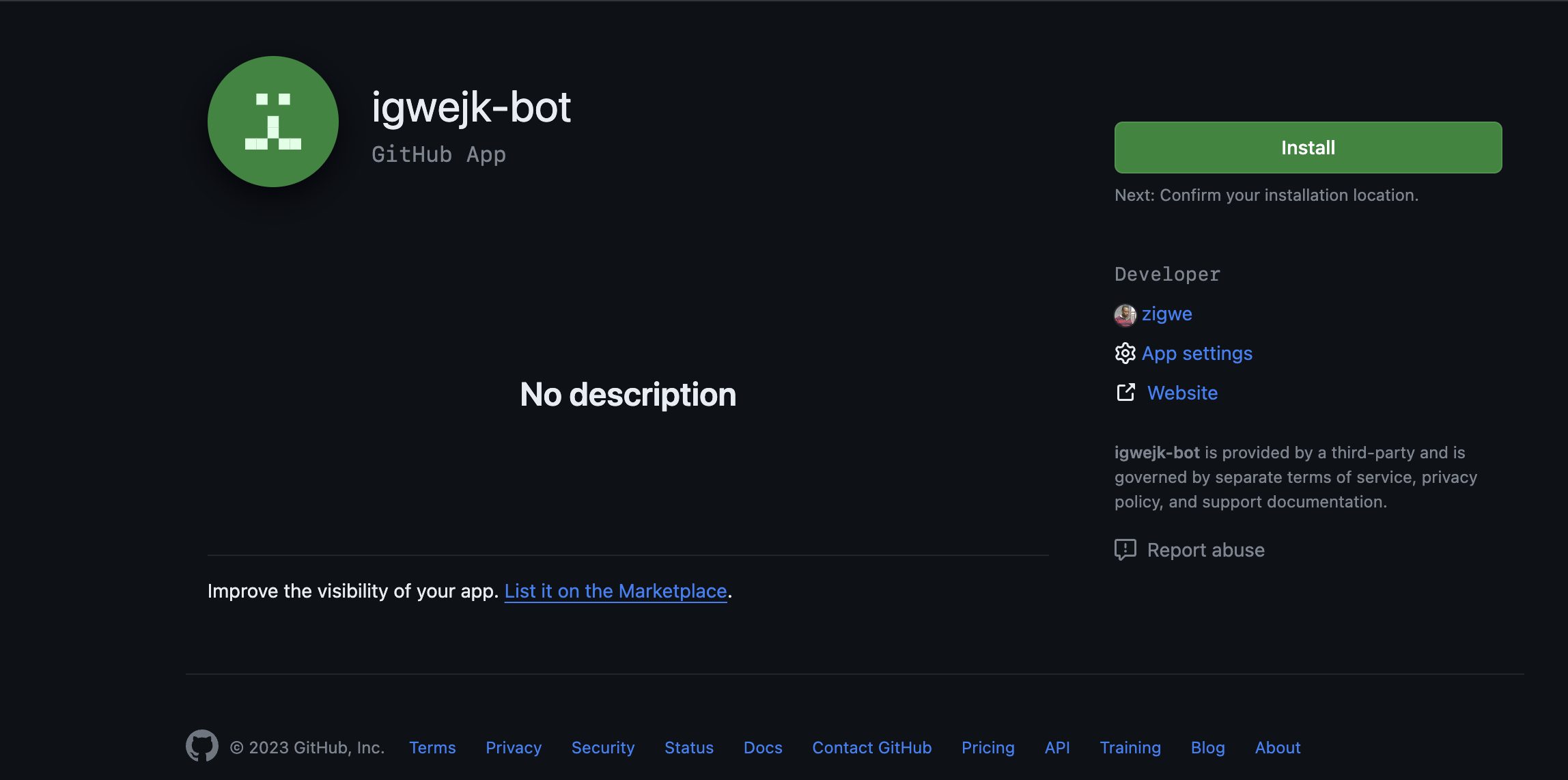Open List it on the Marketplace link
The height and width of the screenshot is (780, 1568).
(615, 591)
